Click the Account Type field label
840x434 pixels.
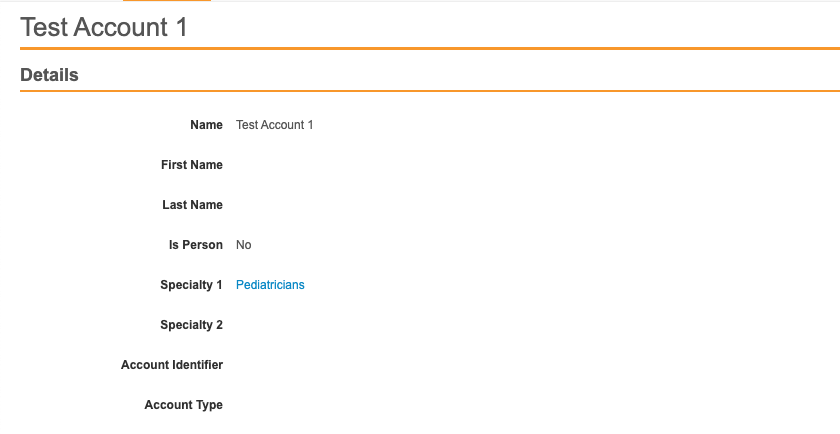coord(183,405)
